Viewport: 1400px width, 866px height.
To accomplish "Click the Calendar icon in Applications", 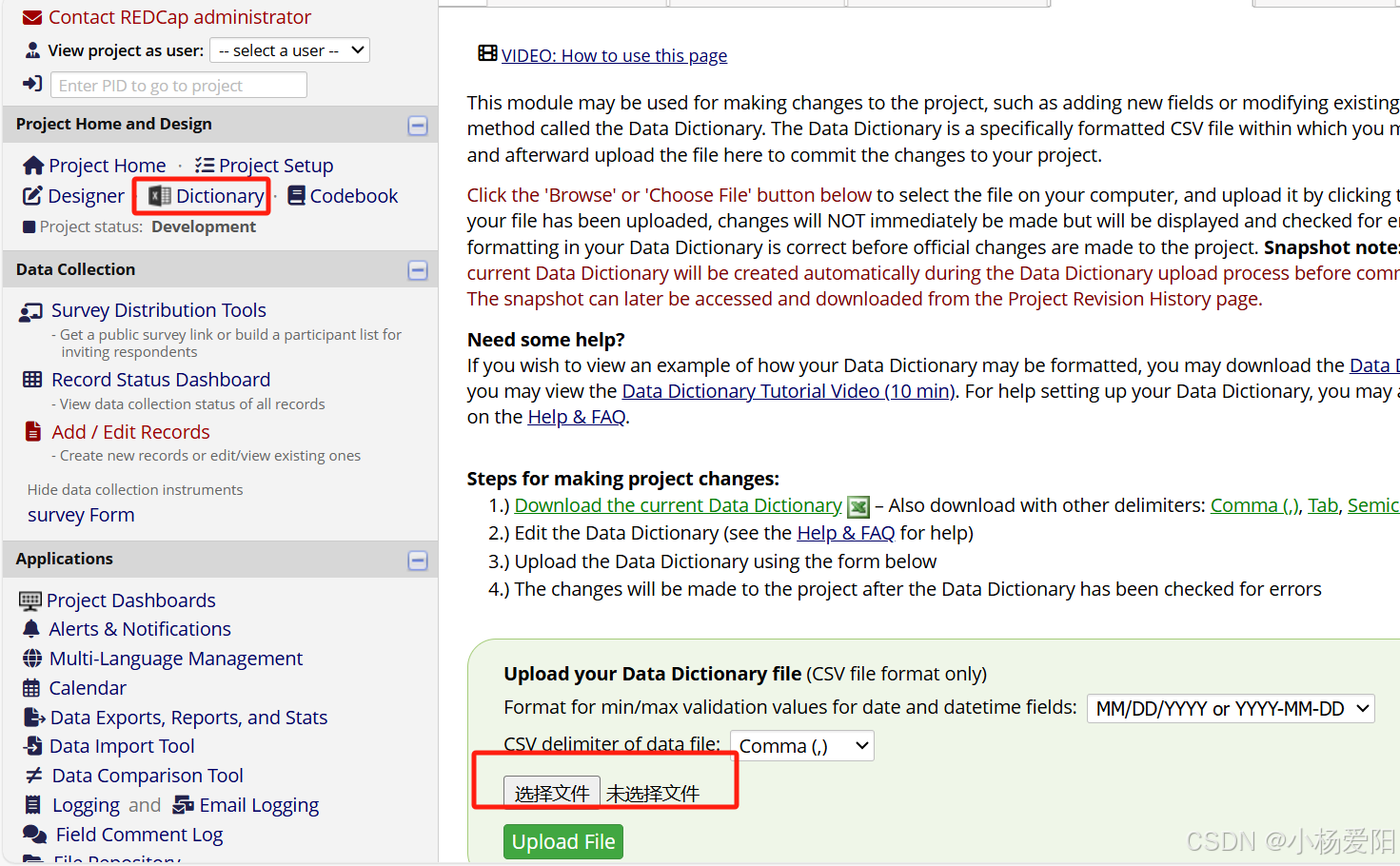I will (31, 688).
